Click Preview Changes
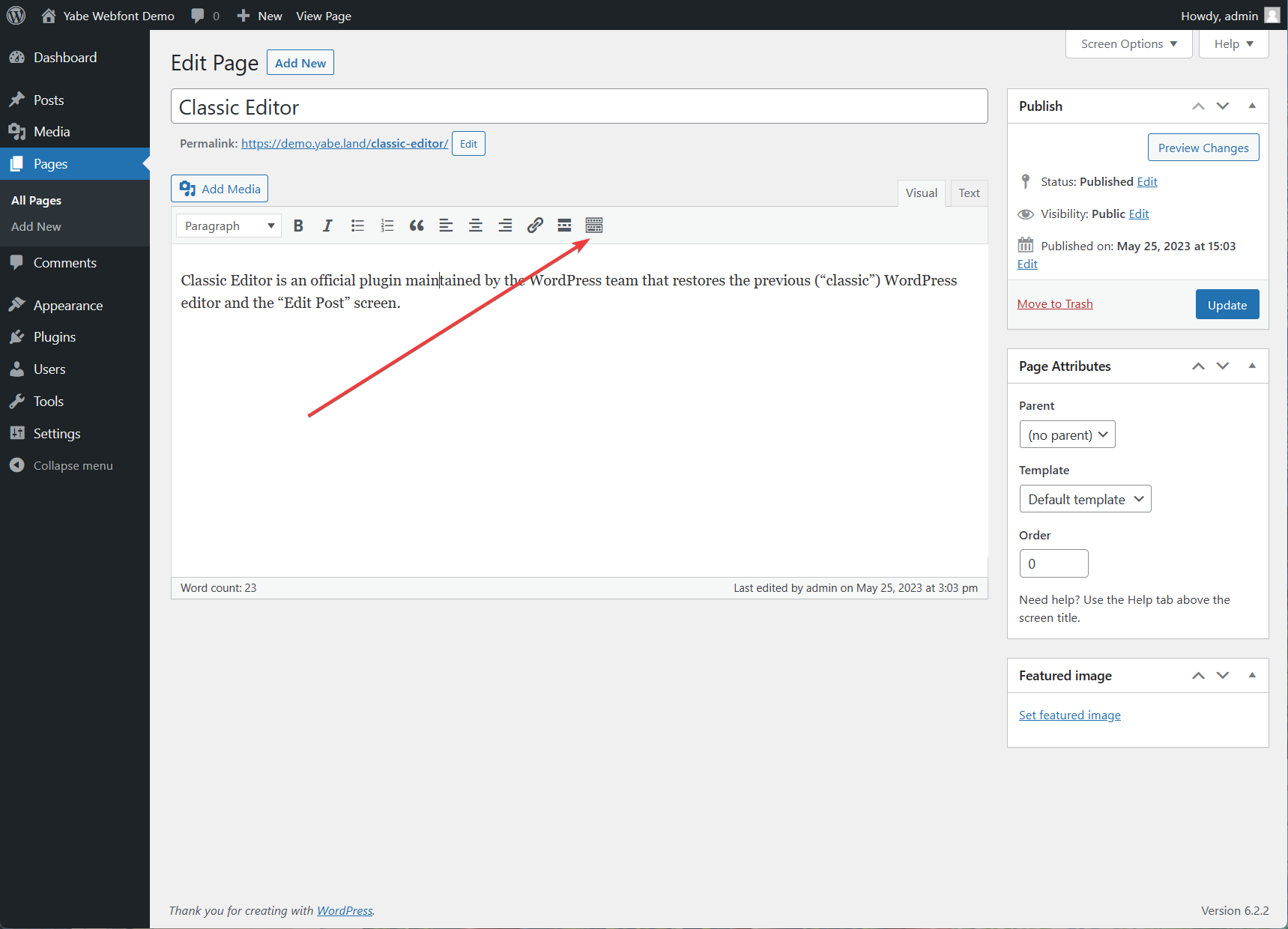The image size is (1288, 929). coord(1203,148)
